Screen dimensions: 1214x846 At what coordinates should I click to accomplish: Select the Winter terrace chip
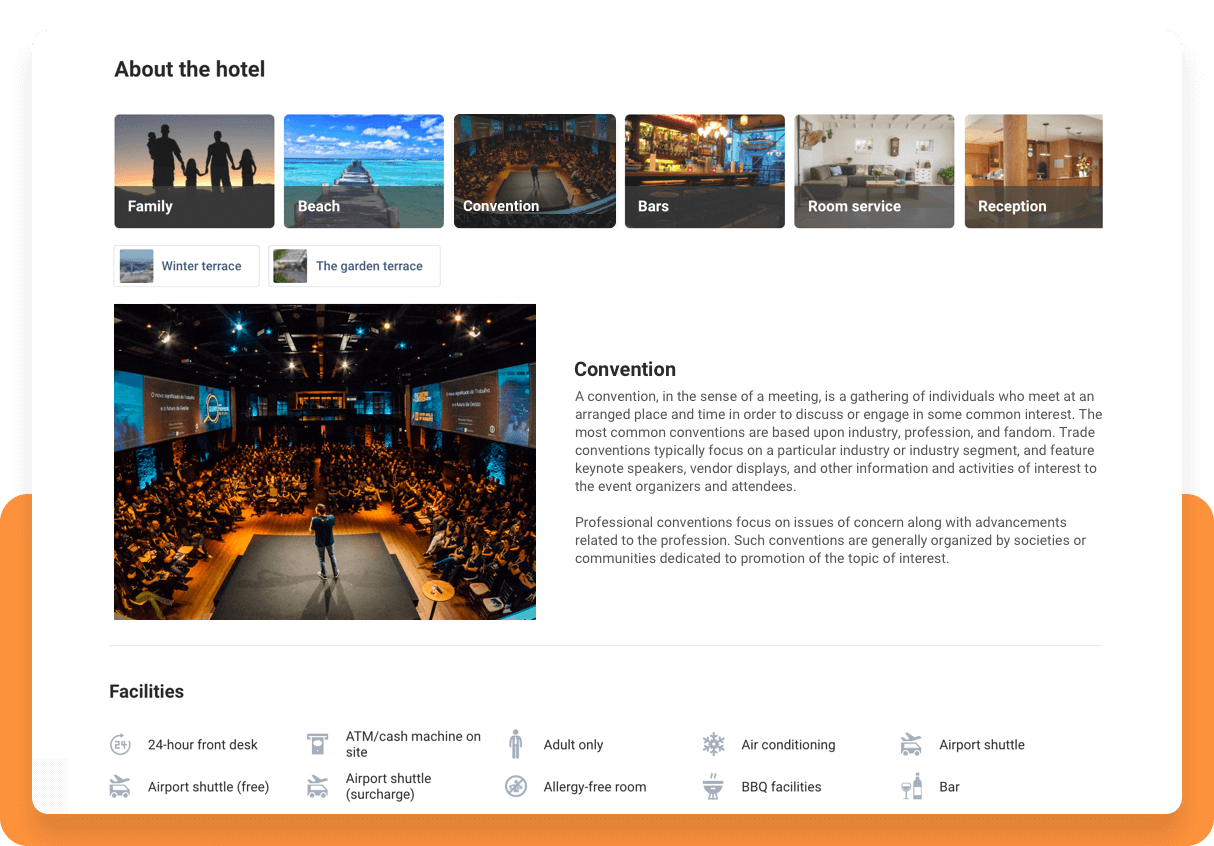pos(186,266)
